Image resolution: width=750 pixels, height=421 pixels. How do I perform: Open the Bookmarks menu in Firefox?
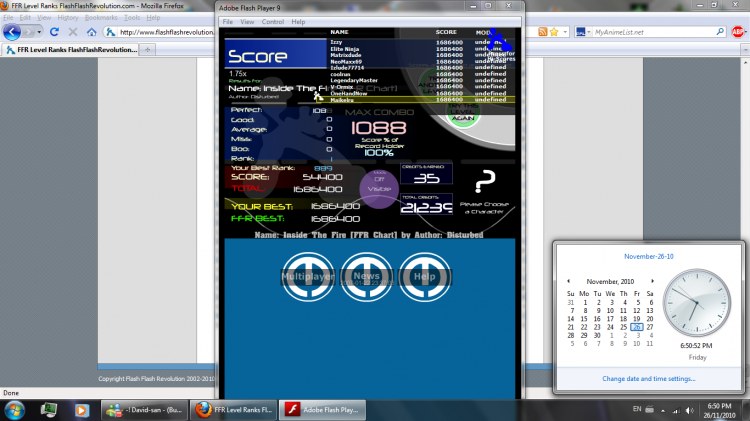coord(101,18)
